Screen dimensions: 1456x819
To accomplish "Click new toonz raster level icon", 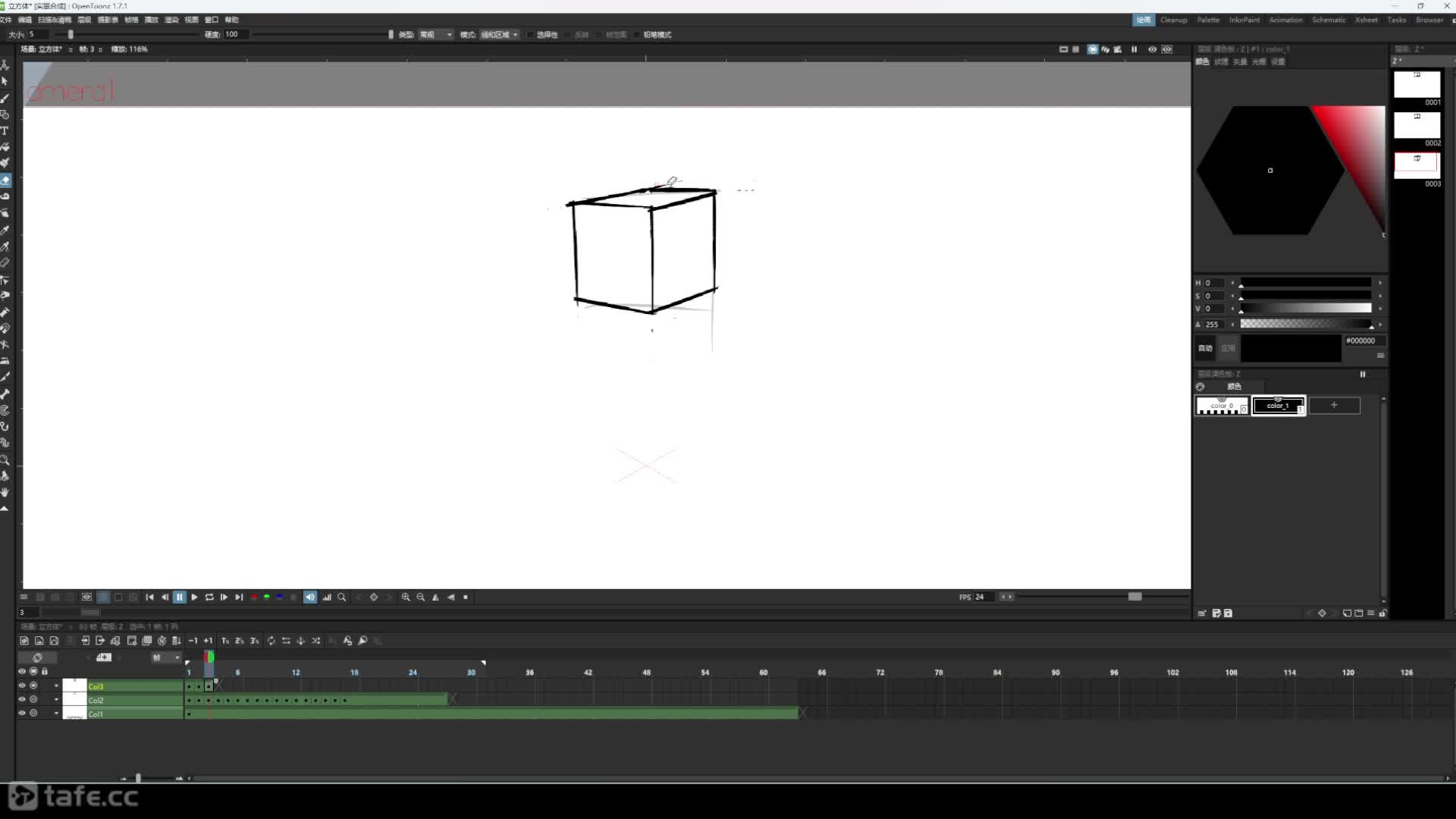I will [x=24, y=641].
